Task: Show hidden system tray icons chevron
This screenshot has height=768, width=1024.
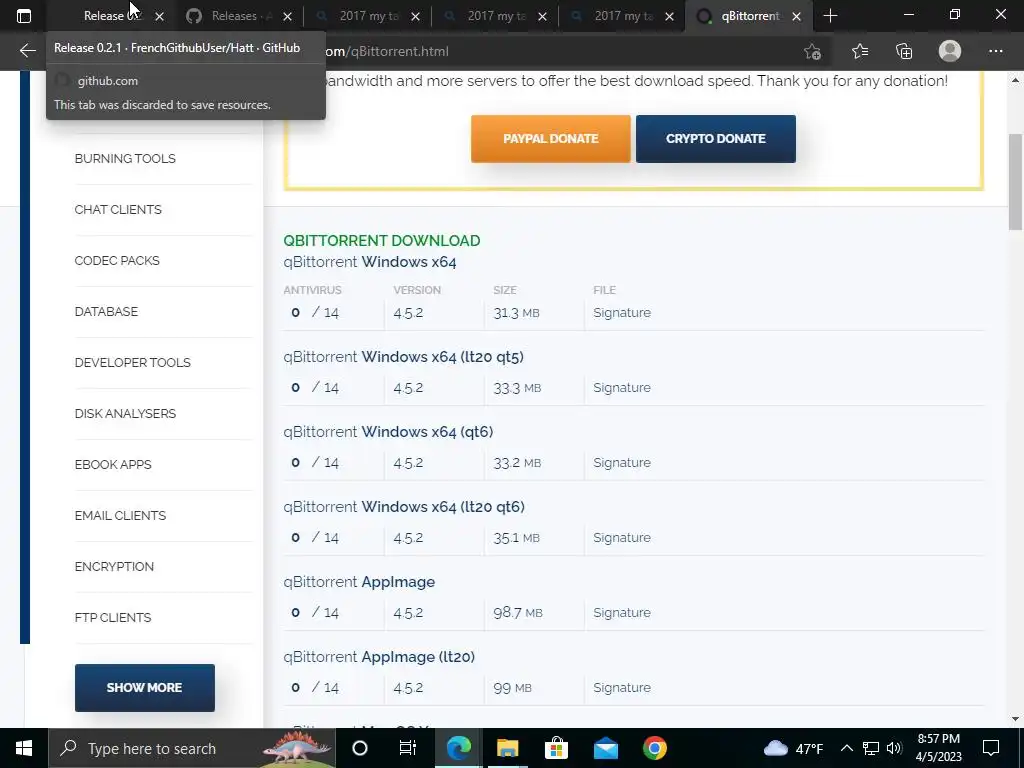Action: point(846,748)
